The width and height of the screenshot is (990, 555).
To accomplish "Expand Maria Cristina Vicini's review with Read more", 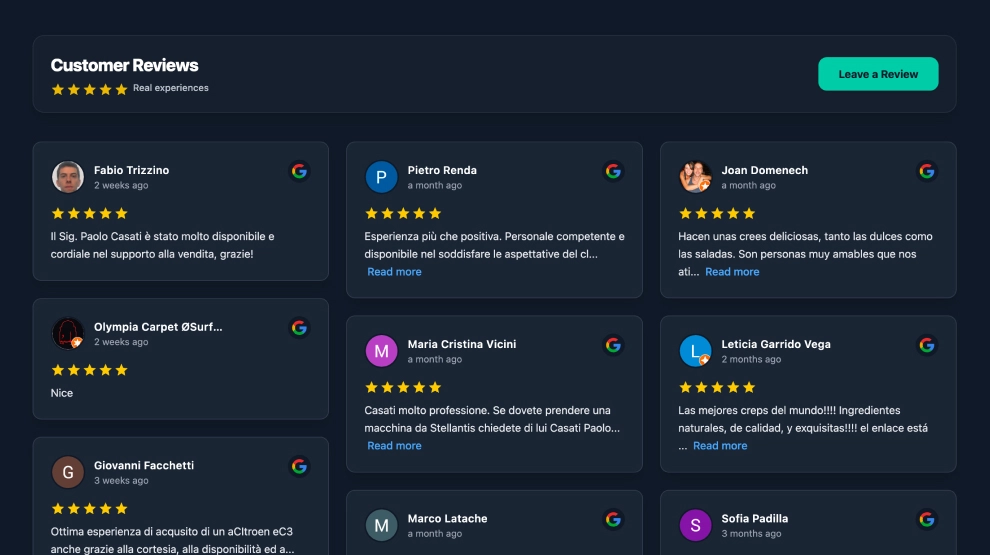I will [x=394, y=446].
